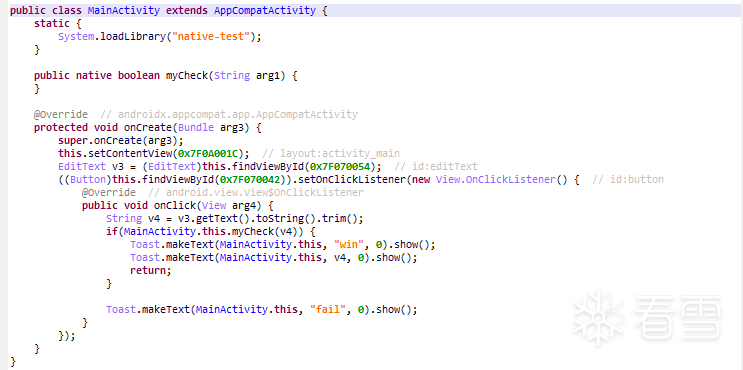Select the myCheck native method name
The width and height of the screenshot is (743, 370).
[x=187, y=76]
